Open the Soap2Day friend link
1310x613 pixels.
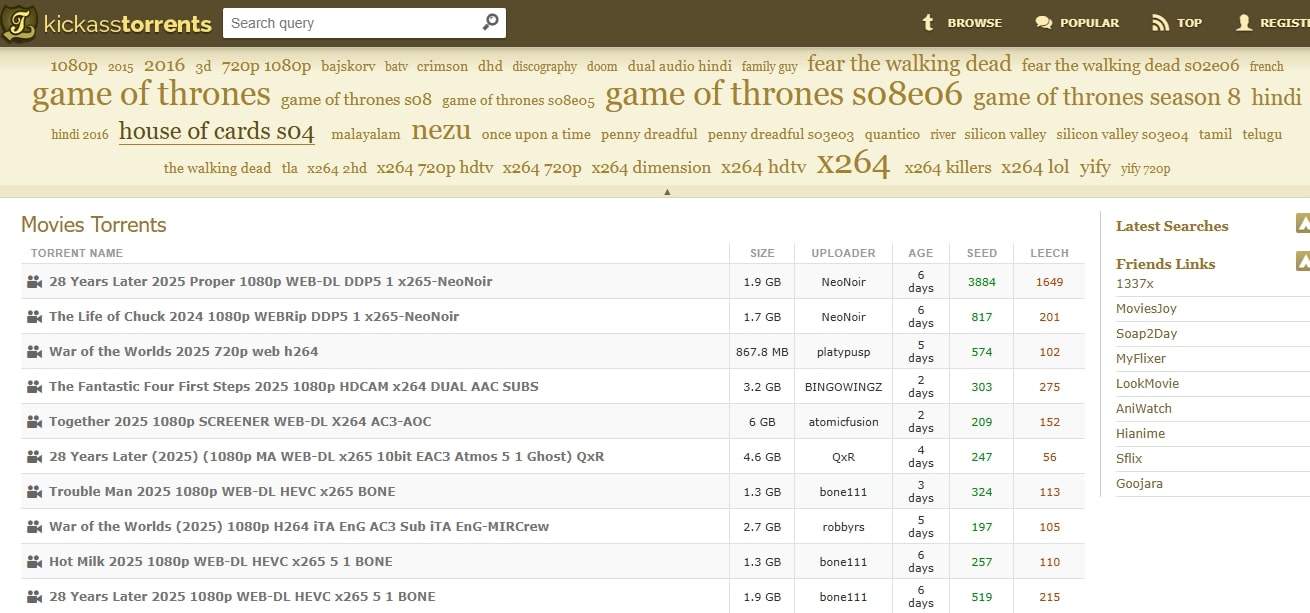pyautogui.click(x=1146, y=333)
